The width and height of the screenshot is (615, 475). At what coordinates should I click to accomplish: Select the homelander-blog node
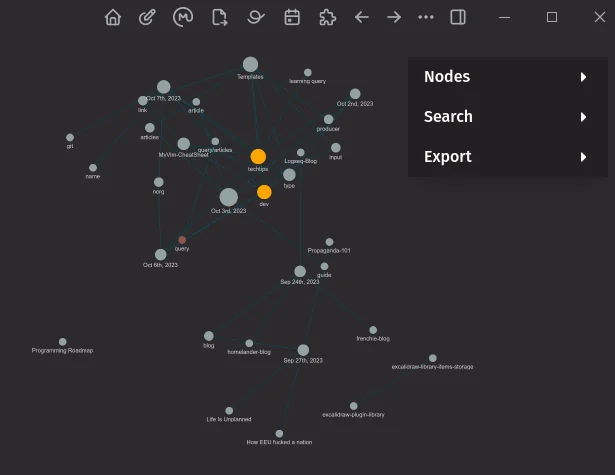tap(249, 343)
